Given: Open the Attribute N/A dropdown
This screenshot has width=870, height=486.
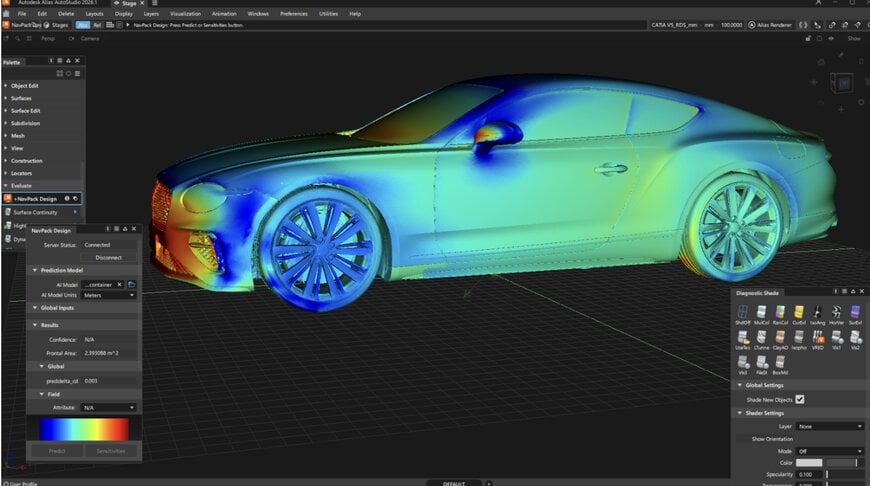Looking at the screenshot, I should (109, 408).
